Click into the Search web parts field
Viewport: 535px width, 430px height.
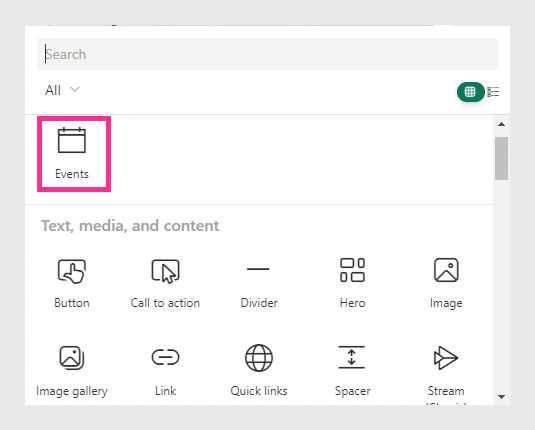pos(268,54)
